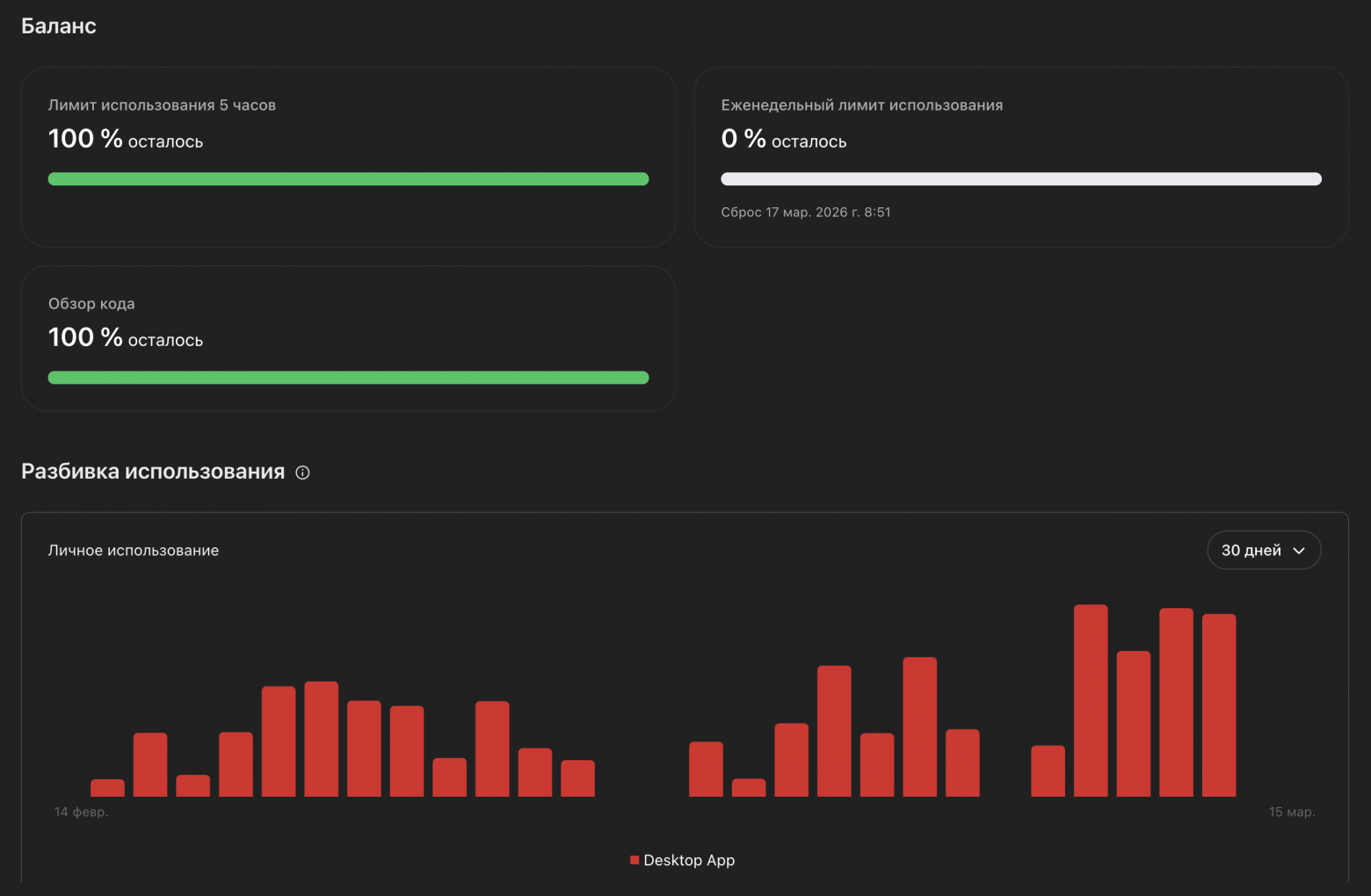
Task: Click the Баланс section heading
Action: coord(59,26)
